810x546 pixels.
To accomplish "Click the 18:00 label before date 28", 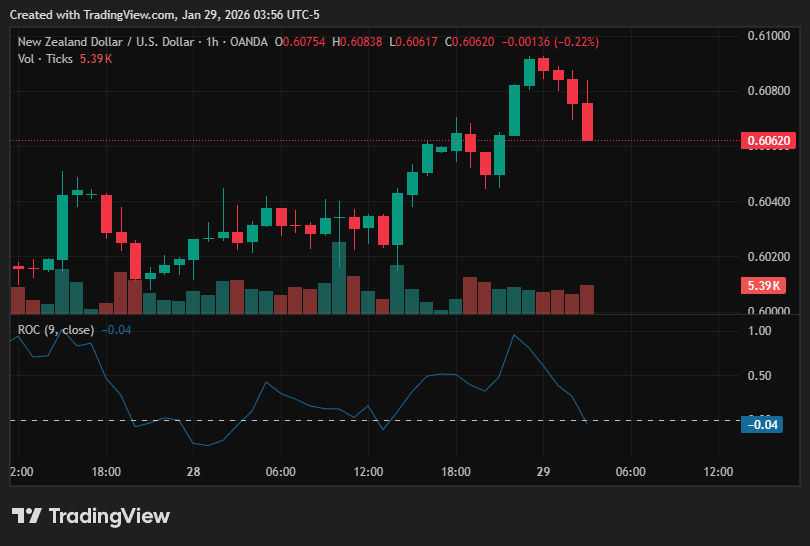I will coord(106,472).
